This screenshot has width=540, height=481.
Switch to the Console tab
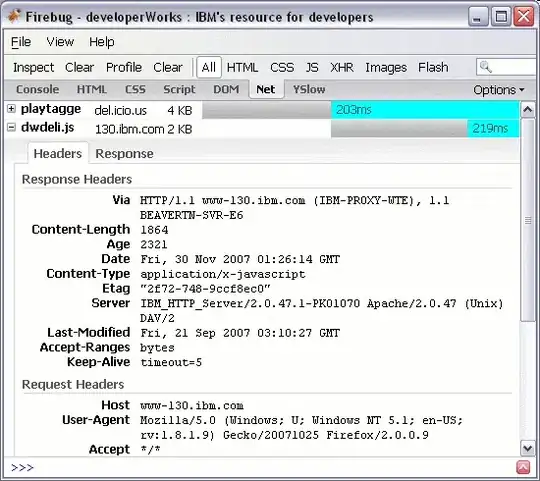tap(38, 90)
